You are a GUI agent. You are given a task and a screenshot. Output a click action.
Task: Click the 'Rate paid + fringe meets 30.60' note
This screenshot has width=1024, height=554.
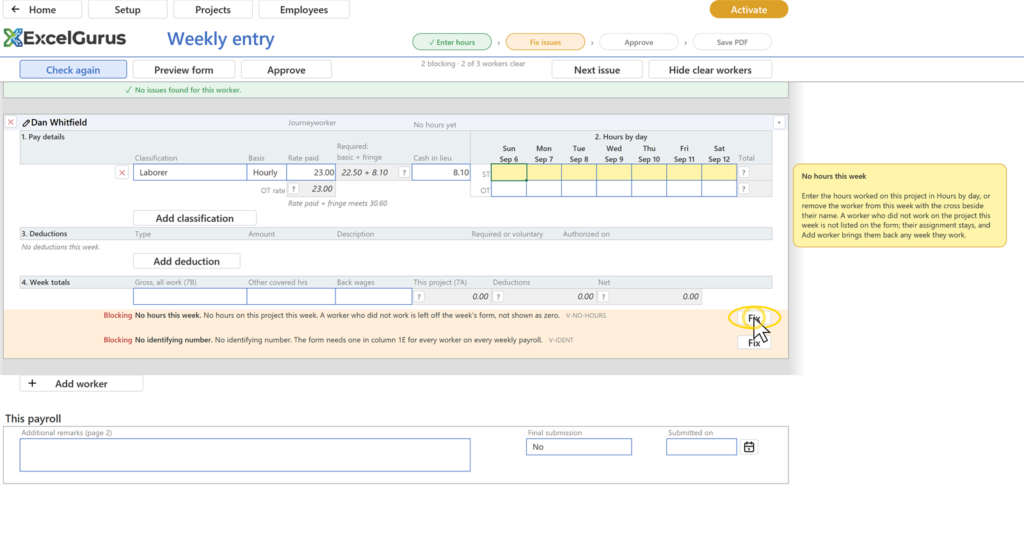[338, 203]
